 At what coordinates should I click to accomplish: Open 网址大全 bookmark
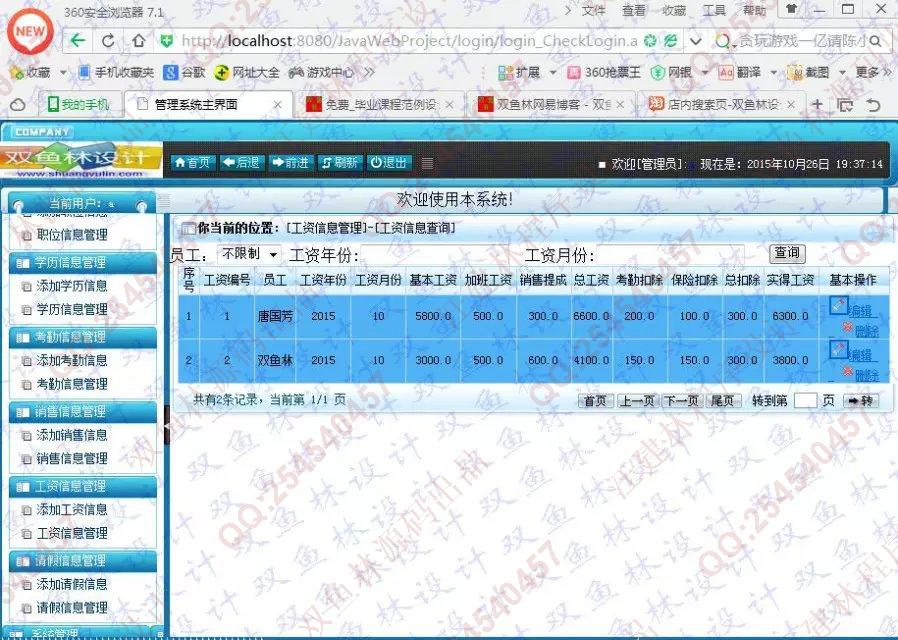(247, 72)
